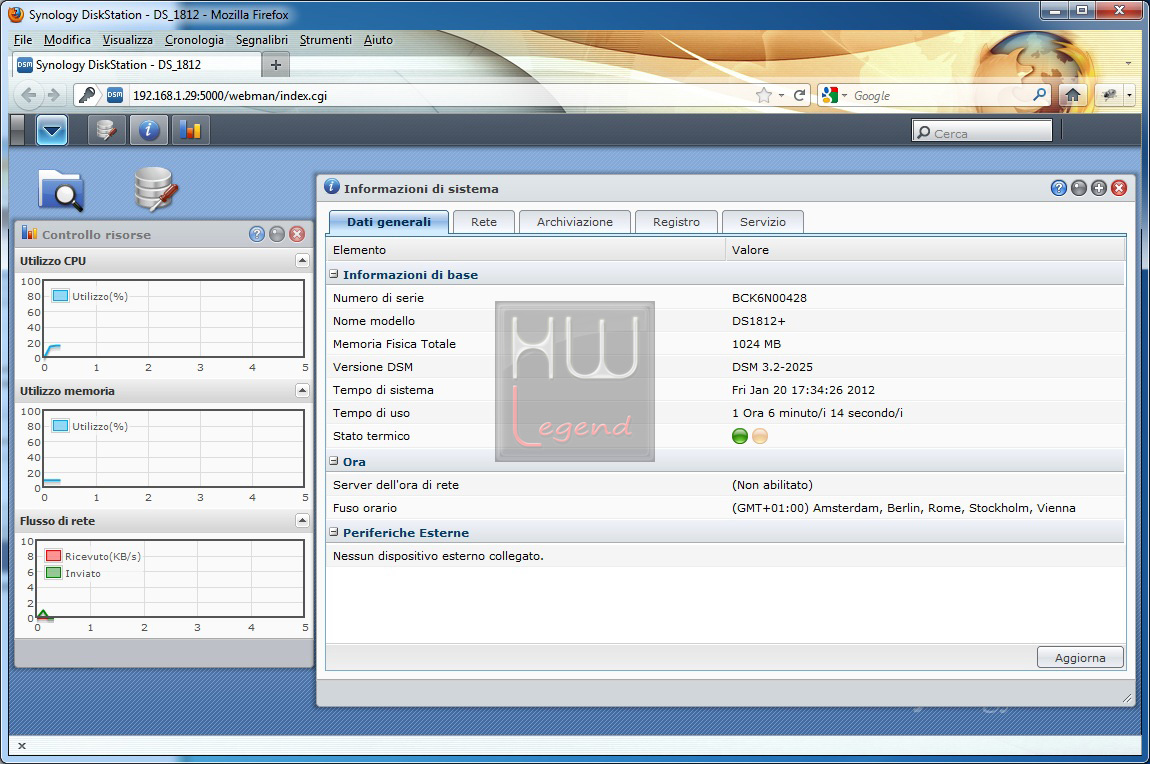Open the Modifica menu
Screen dimensions: 1150x764
tap(67, 40)
